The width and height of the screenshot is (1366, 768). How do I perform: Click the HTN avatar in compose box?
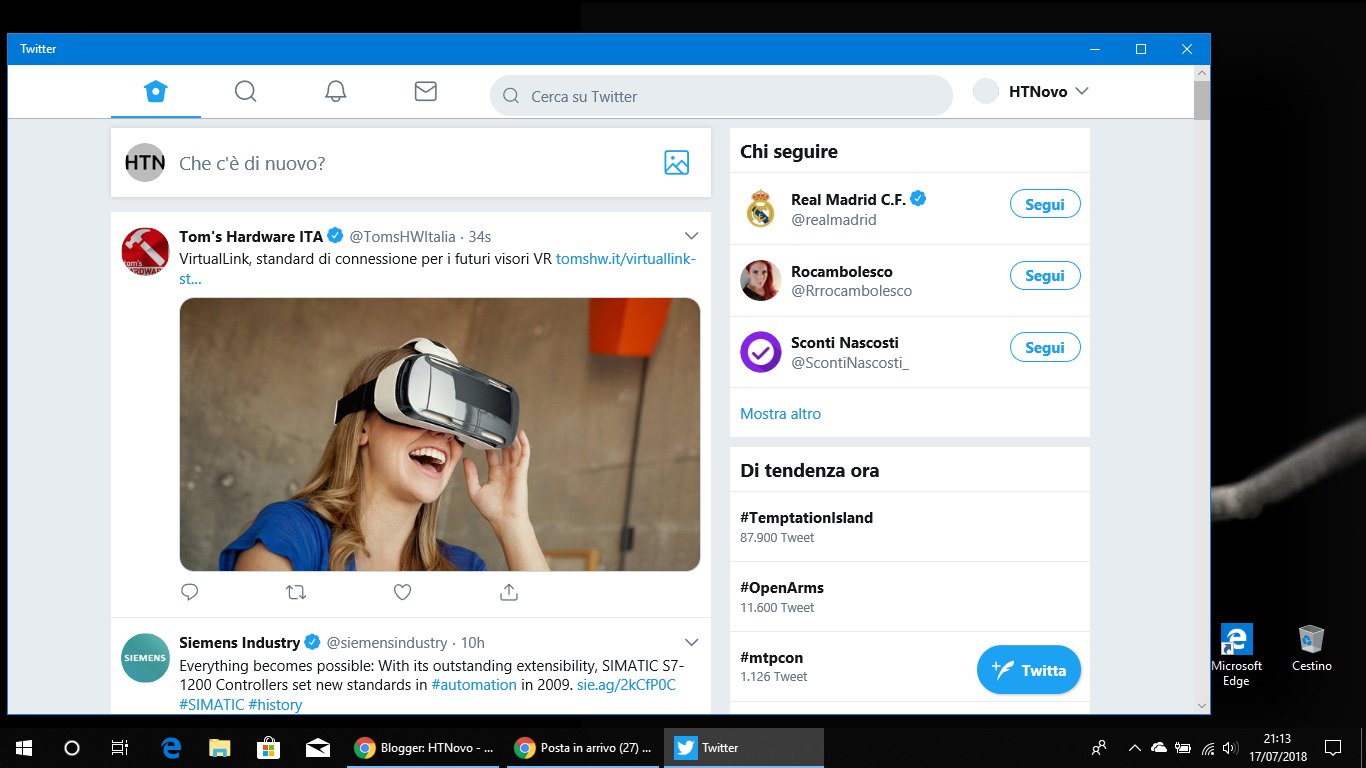145,162
